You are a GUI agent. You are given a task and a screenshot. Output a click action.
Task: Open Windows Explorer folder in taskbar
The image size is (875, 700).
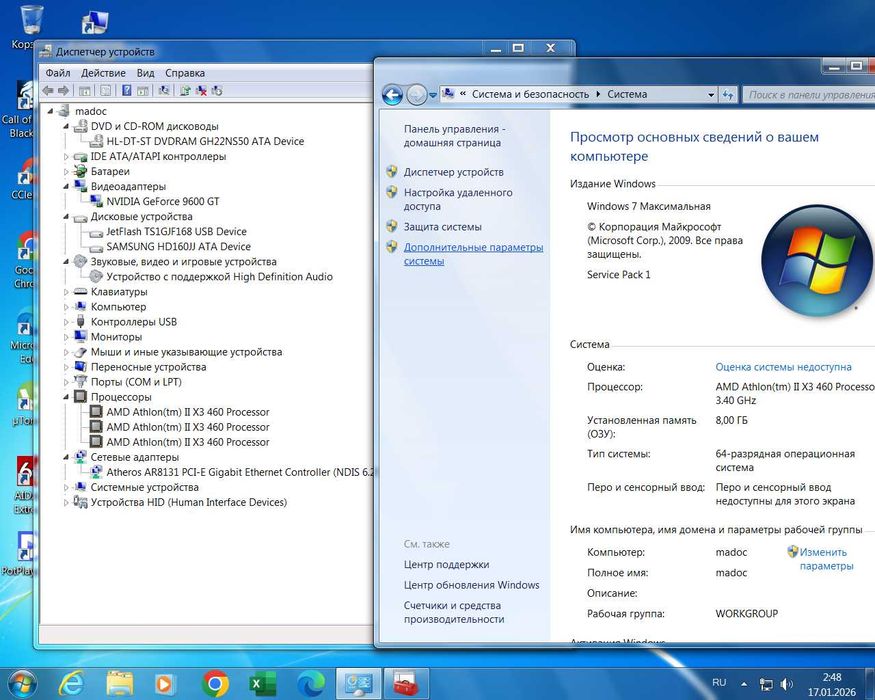pos(120,683)
